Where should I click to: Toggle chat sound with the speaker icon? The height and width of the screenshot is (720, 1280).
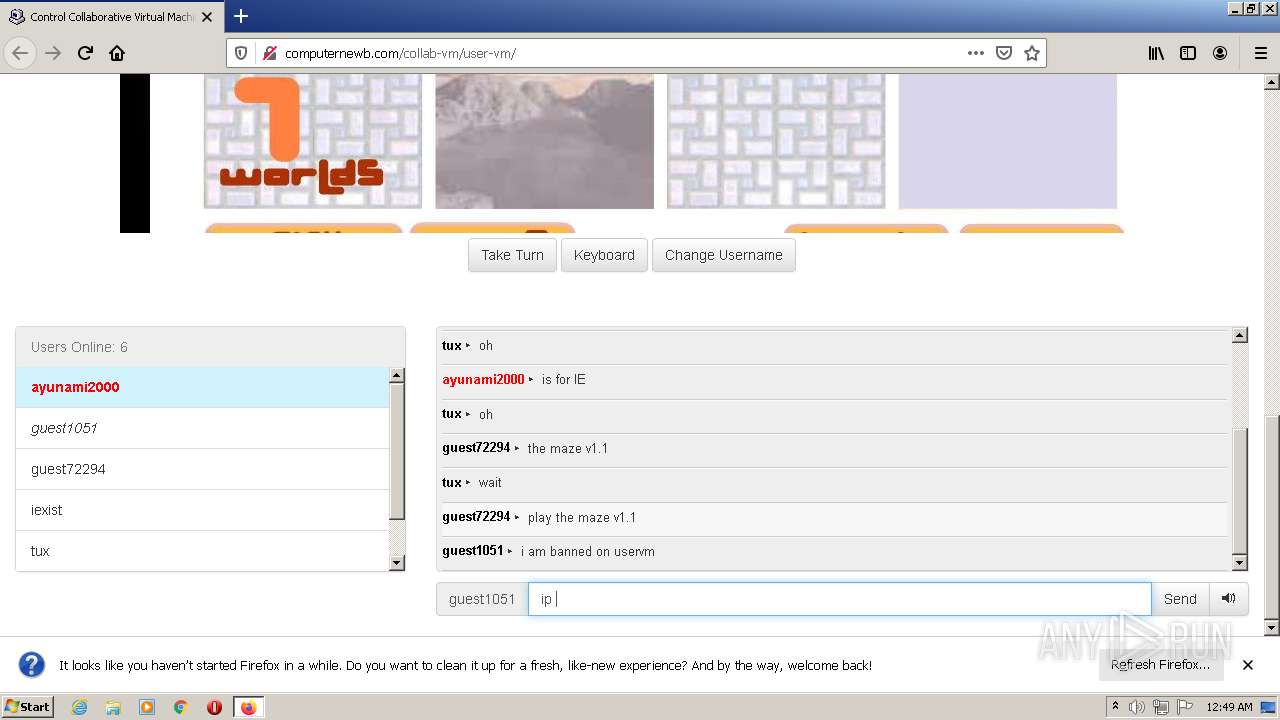1229,599
